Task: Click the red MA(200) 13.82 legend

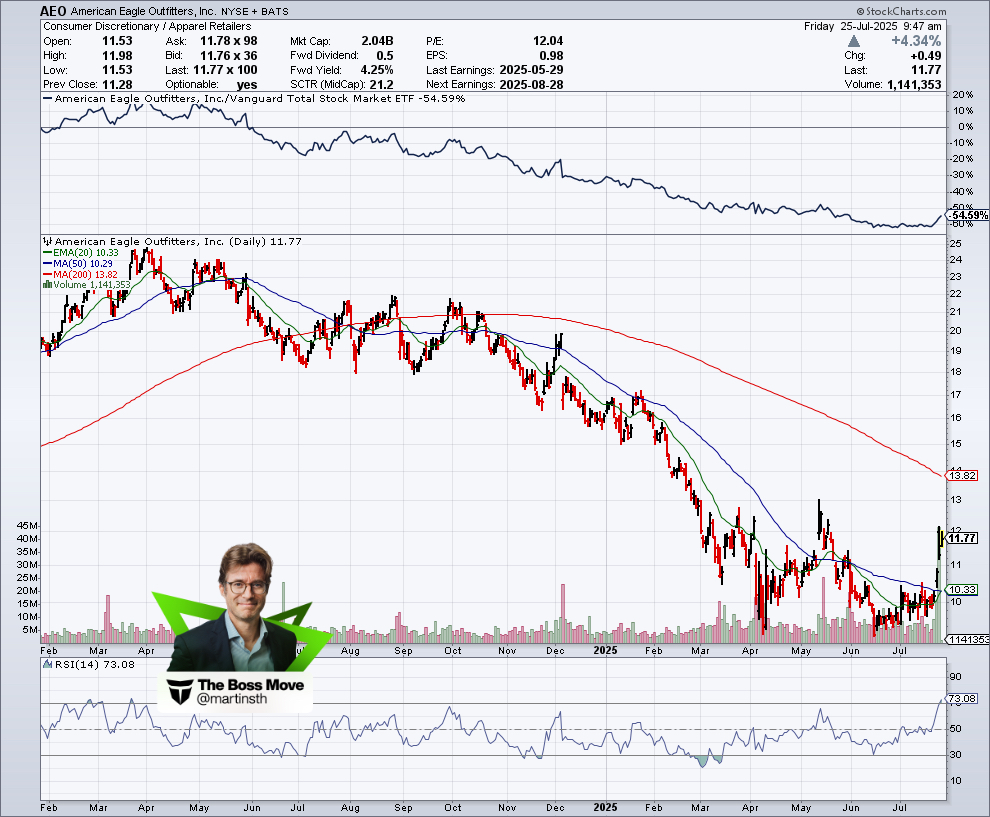Action: coord(80,274)
